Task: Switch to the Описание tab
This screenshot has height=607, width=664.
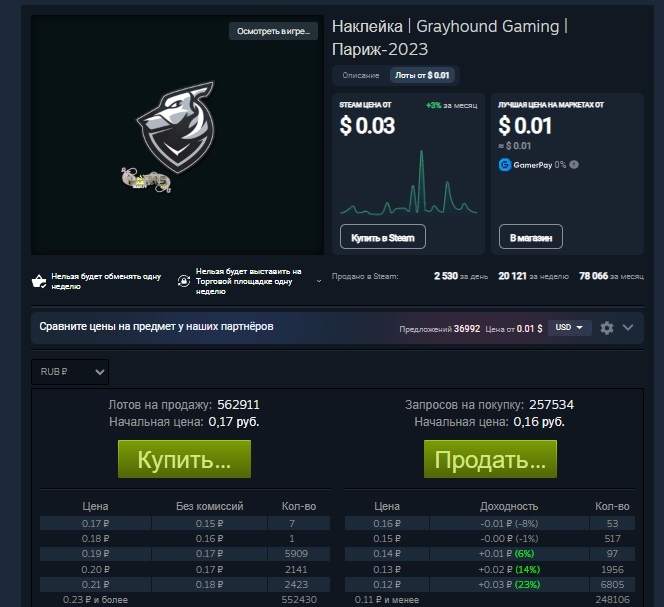Action: (x=360, y=75)
